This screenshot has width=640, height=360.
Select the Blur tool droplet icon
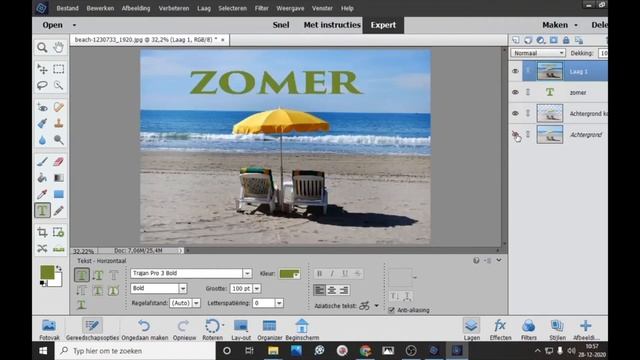pyautogui.click(x=42, y=140)
